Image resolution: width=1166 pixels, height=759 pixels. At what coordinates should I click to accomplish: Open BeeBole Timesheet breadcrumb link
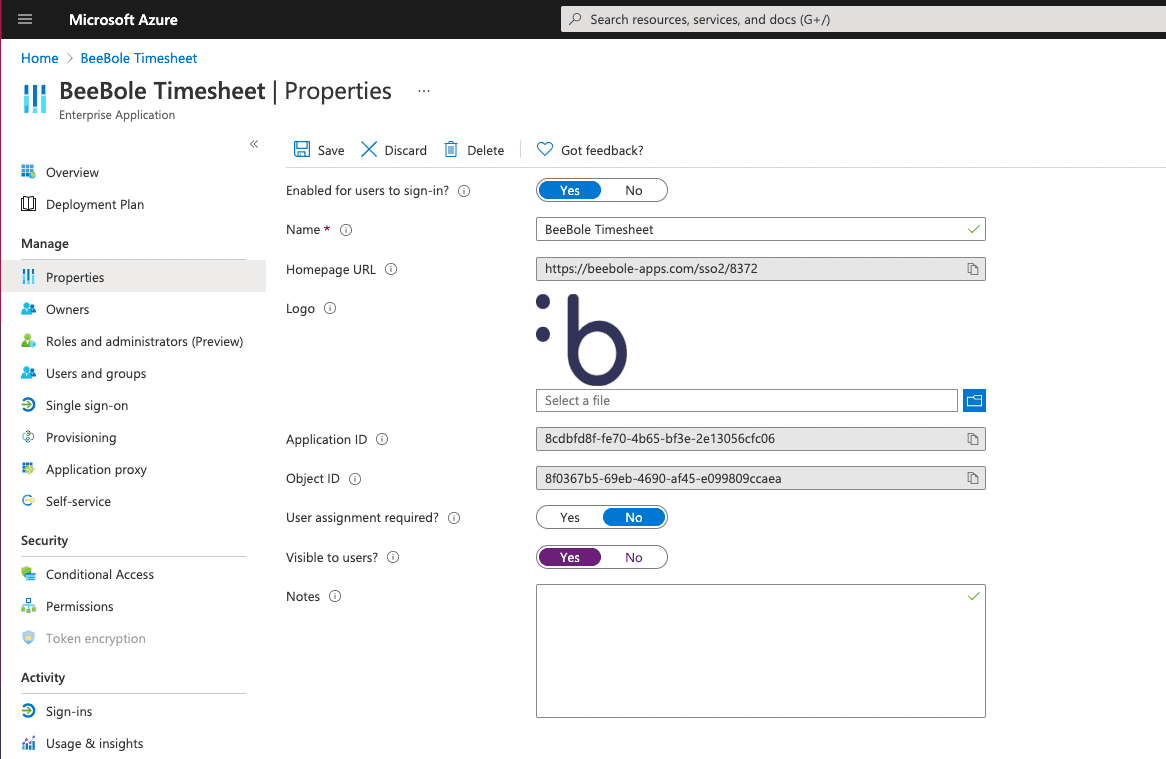(x=138, y=58)
